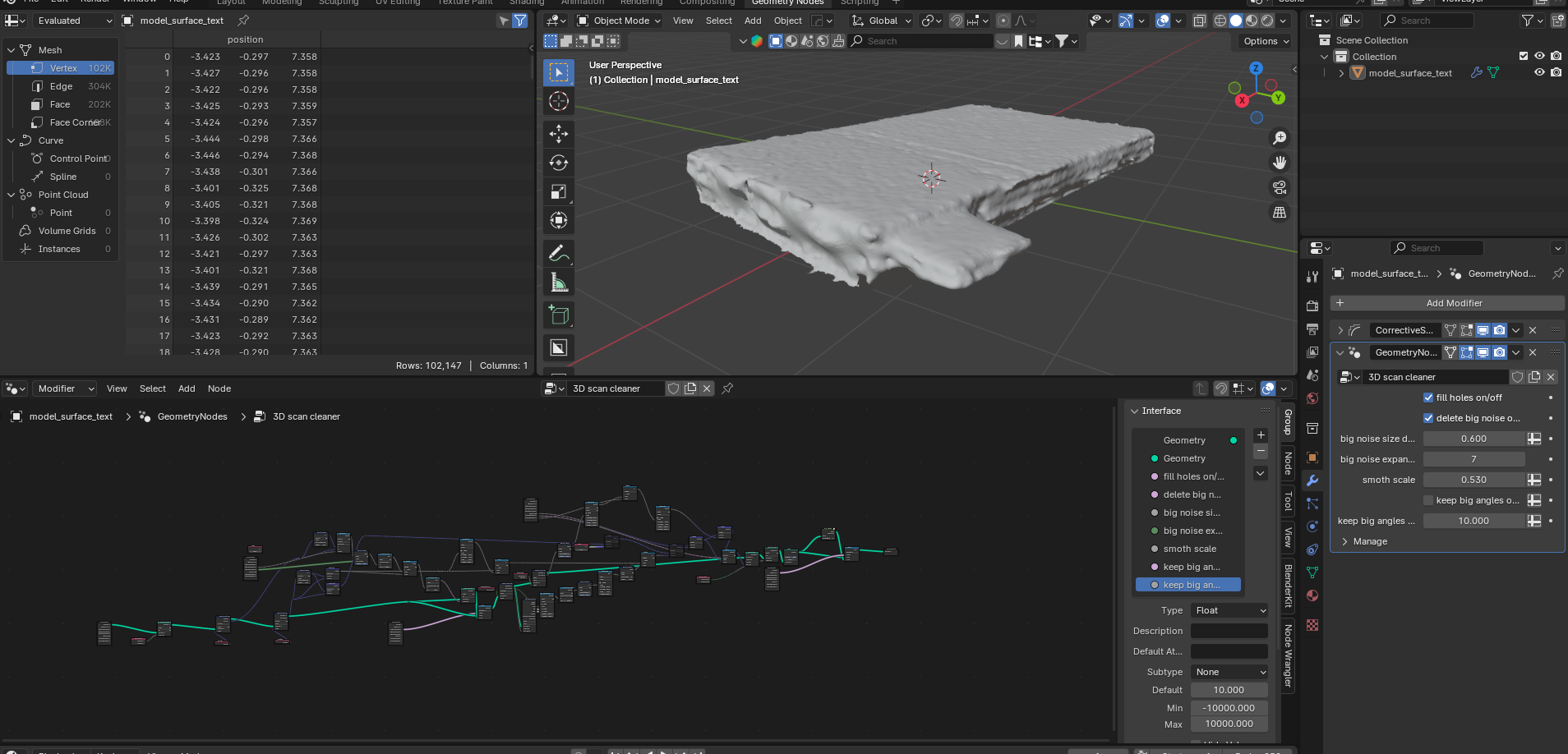This screenshot has width=1568, height=754.
Task: Open the World properties tab
Action: [x=1312, y=398]
